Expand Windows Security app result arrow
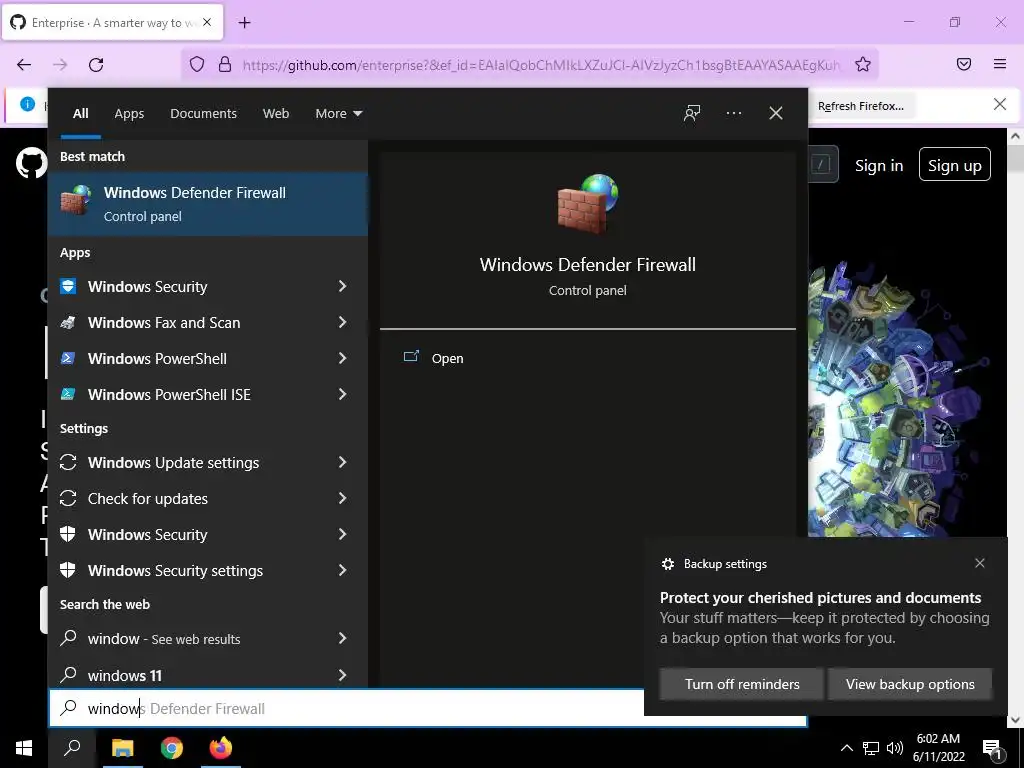 click(x=342, y=286)
